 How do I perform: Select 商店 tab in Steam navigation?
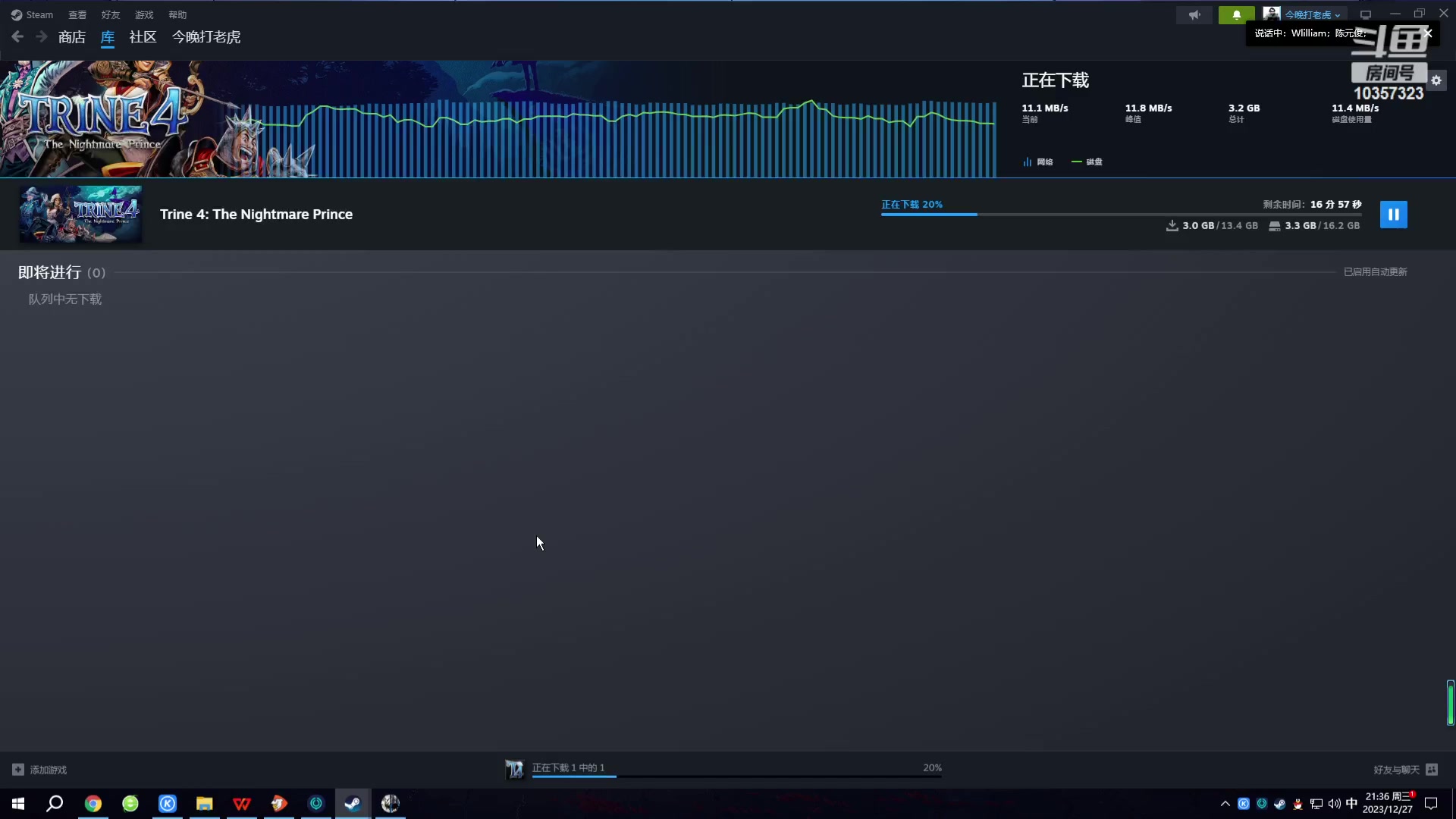[x=72, y=37]
